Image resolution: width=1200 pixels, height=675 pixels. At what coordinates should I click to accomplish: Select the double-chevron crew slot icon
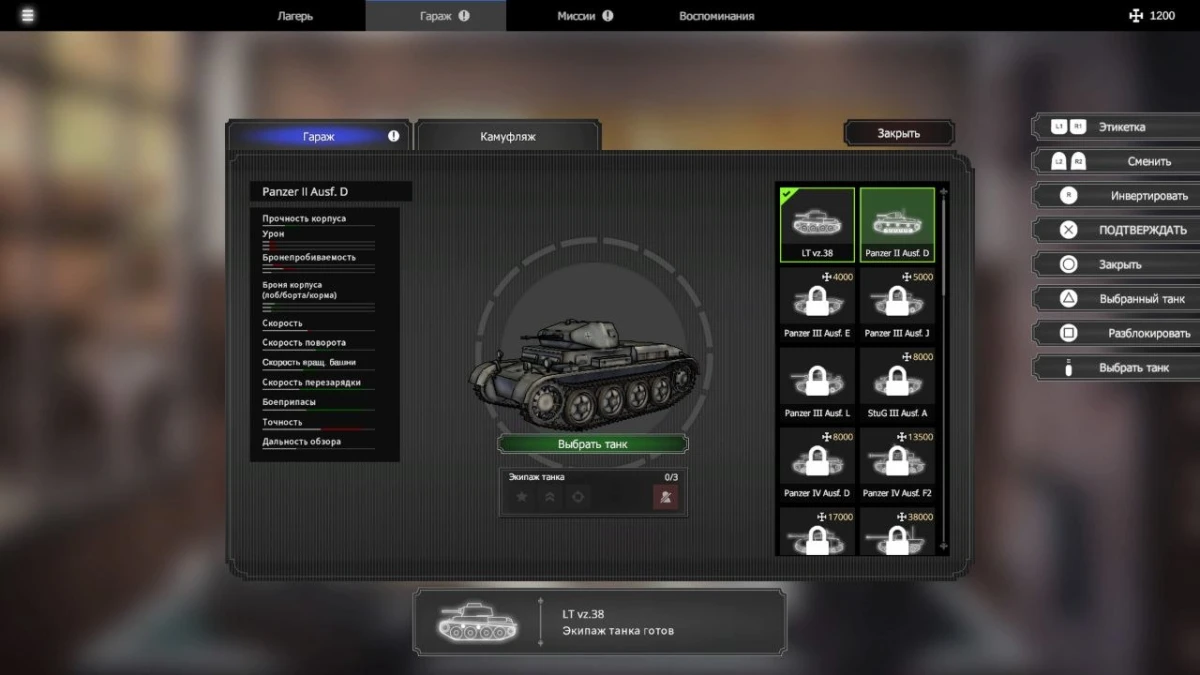click(549, 497)
